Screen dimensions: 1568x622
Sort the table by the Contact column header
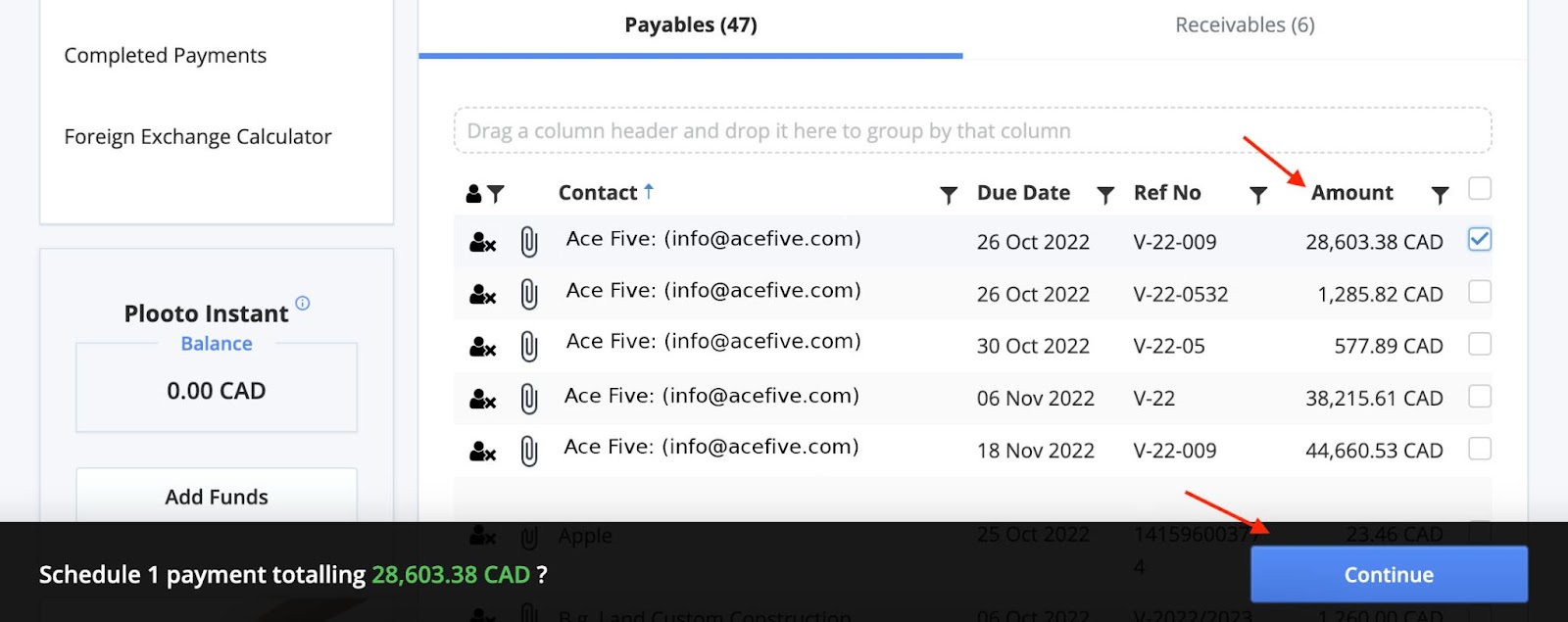(x=597, y=193)
